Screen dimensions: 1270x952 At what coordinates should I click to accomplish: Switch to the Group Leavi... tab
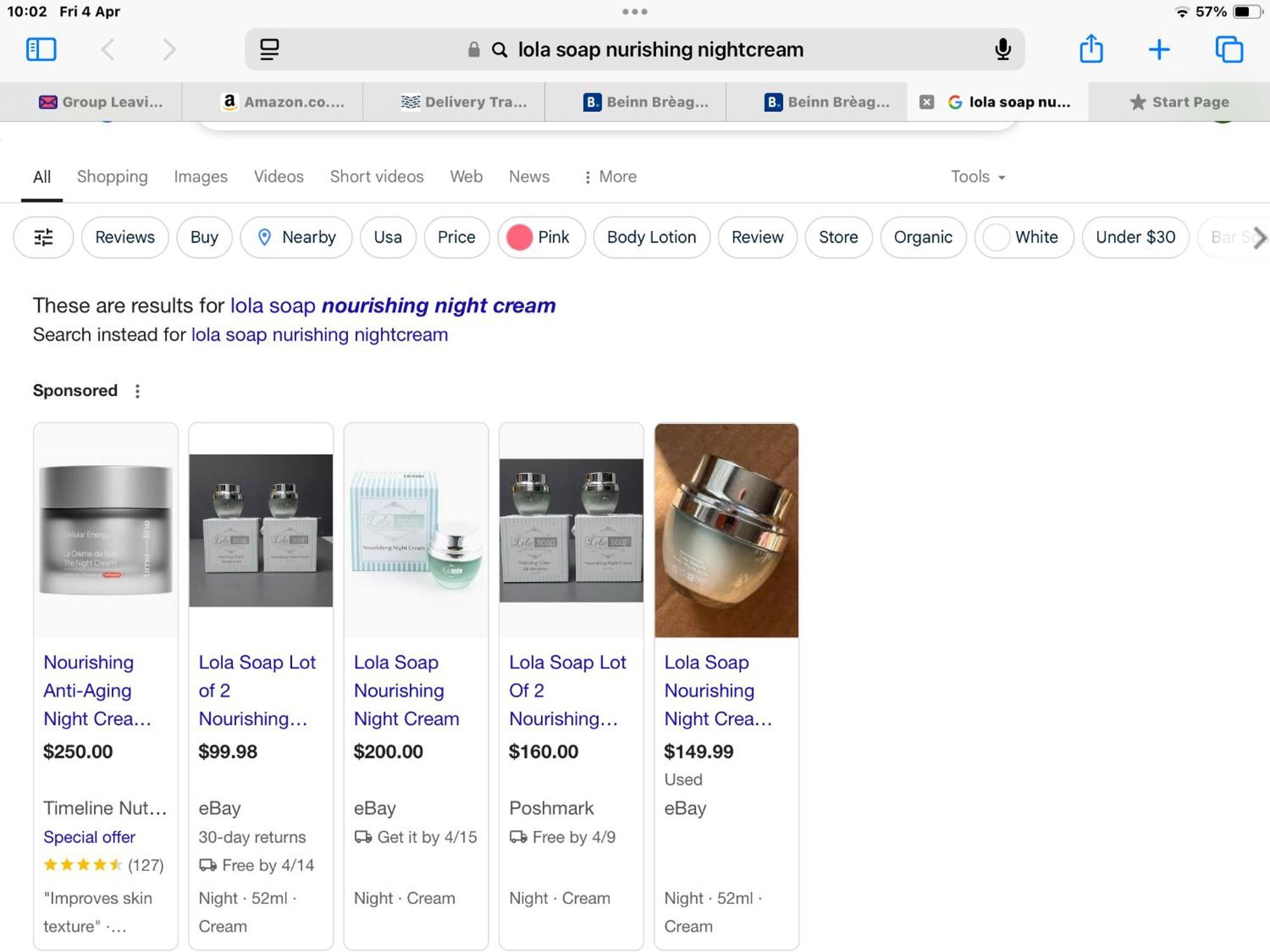tap(100, 102)
